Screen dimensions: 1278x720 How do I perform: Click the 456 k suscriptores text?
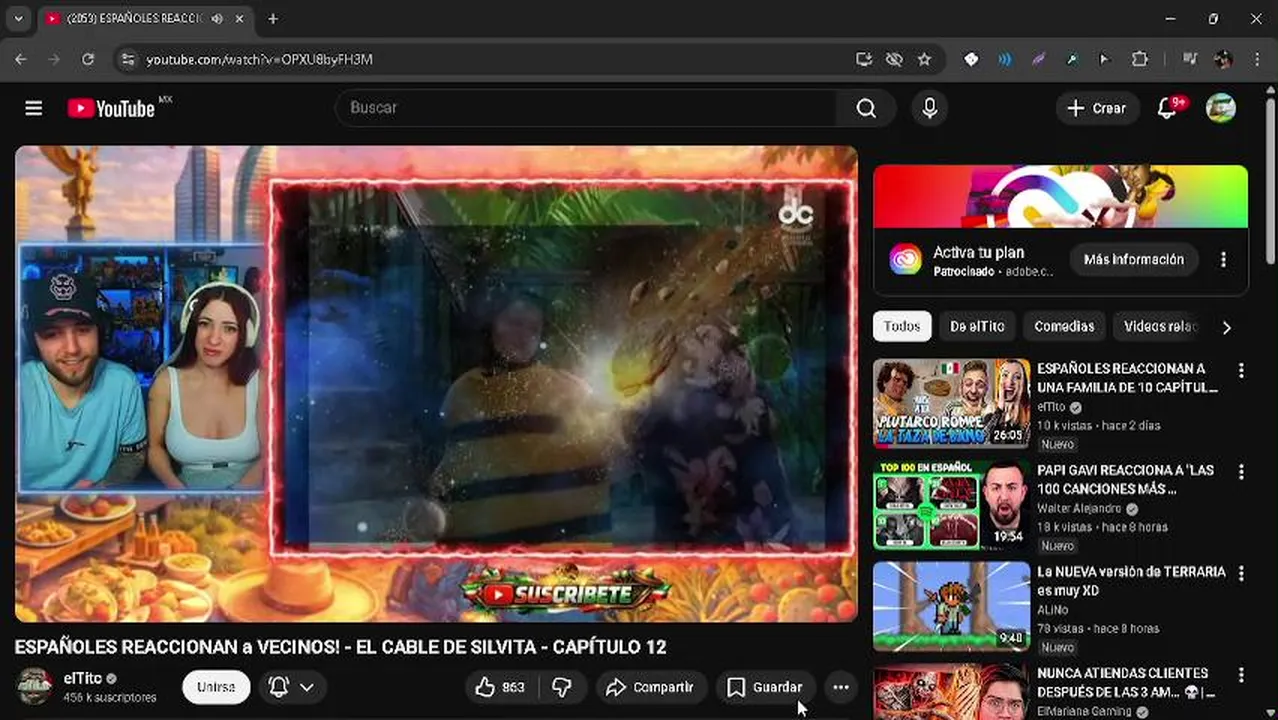(x=110, y=697)
